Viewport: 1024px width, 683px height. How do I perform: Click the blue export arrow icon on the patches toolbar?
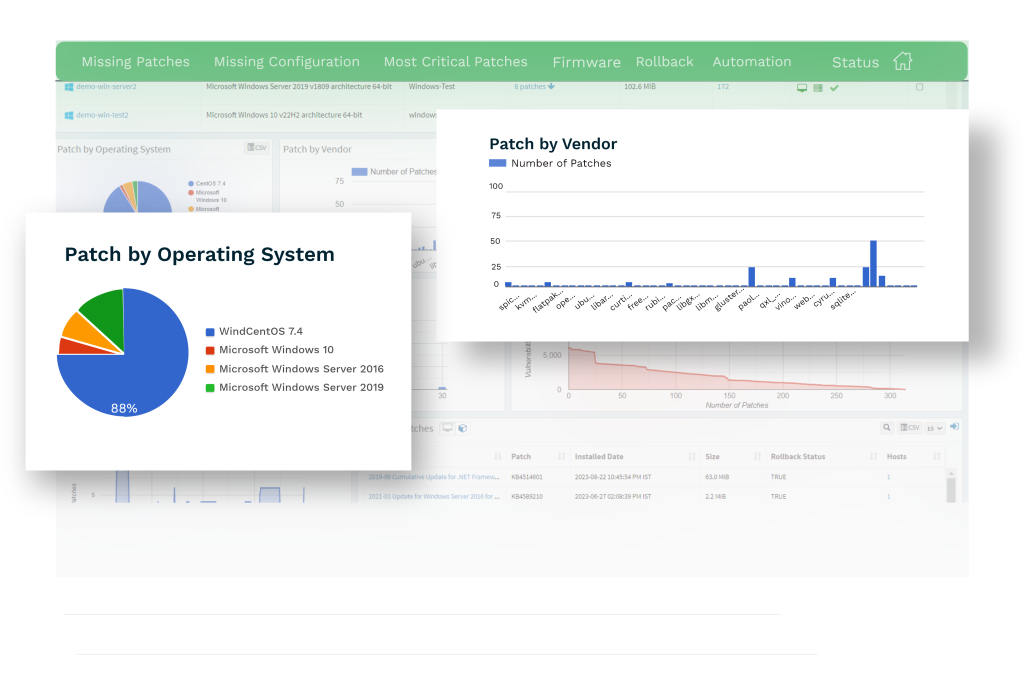[x=955, y=427]
